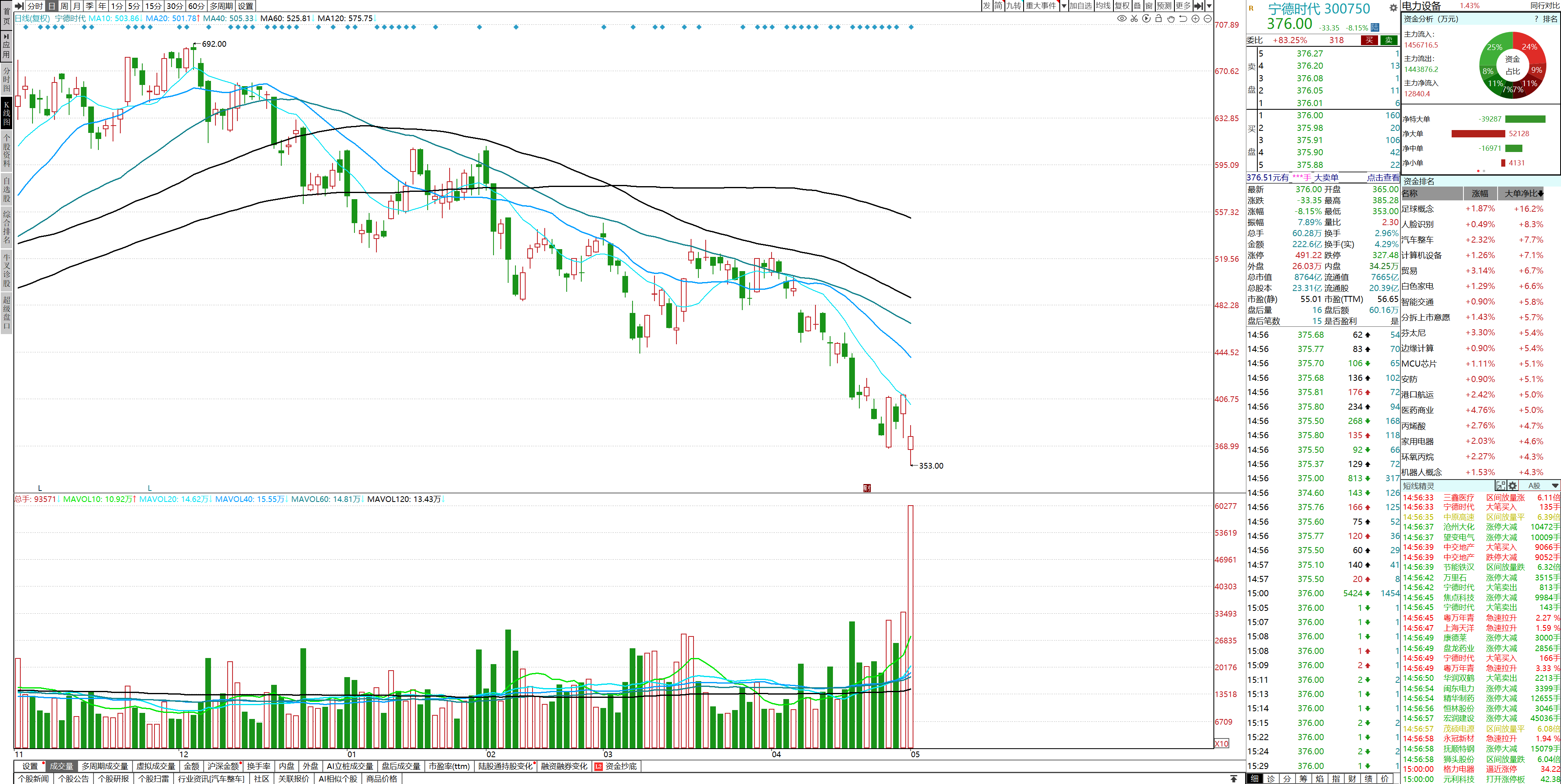Pop out the 短线精灵 panel icon

click(x=1500, y=486)
